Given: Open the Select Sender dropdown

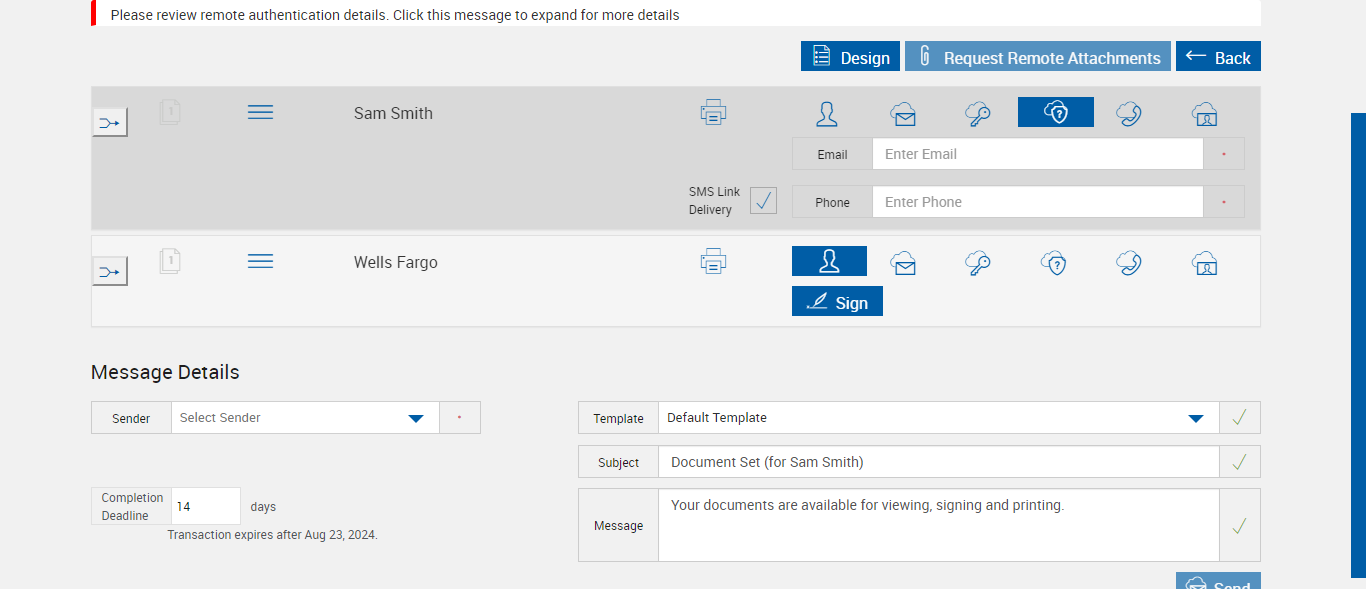Looking at the screenshot, I should [x=416, y=418].
